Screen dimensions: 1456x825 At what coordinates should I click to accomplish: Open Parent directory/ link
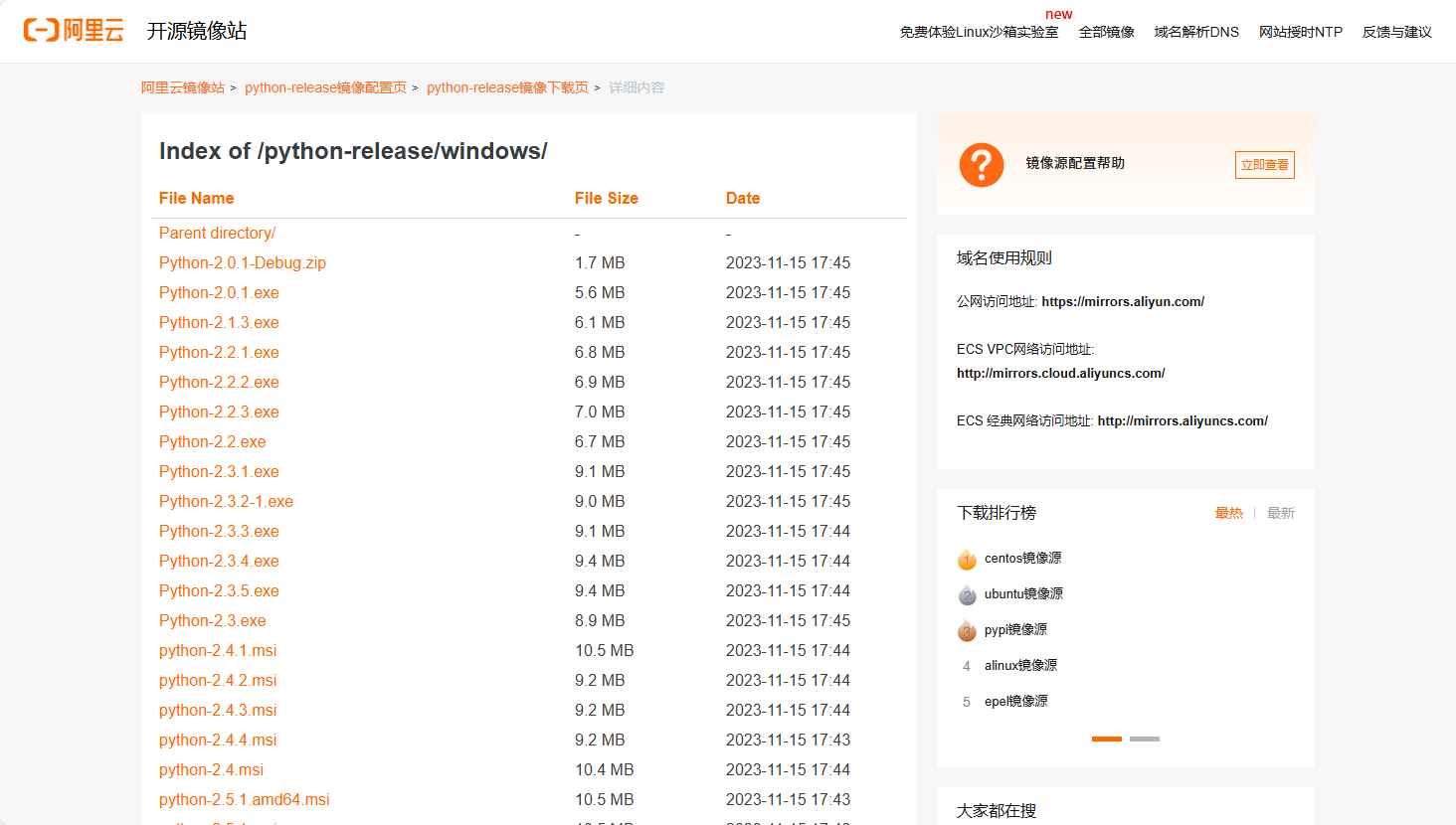pos(217,233)
